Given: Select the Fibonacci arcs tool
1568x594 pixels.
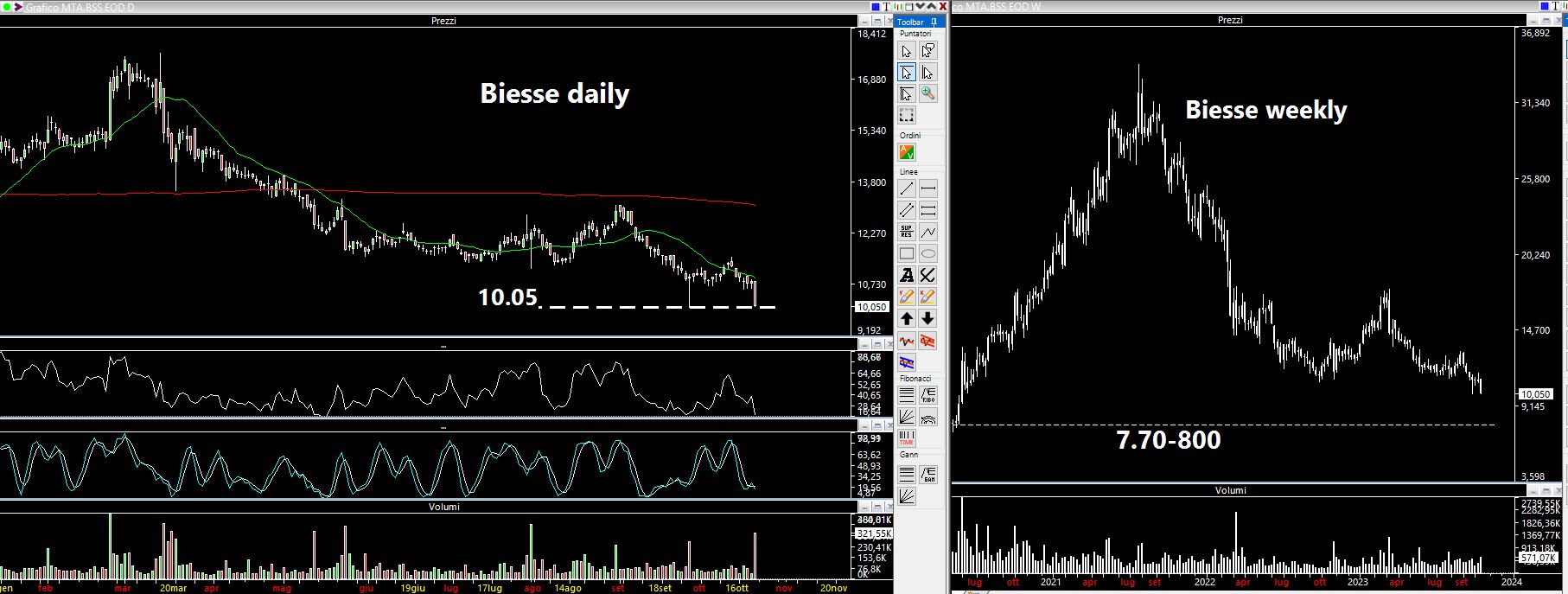Looking at the screenshot, I should point(927,417).
